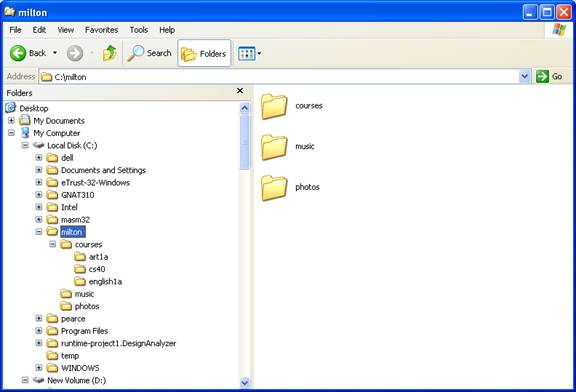Maximize the milton window
The width and height of the screenshot is (576, 392).
pos(547,12)
